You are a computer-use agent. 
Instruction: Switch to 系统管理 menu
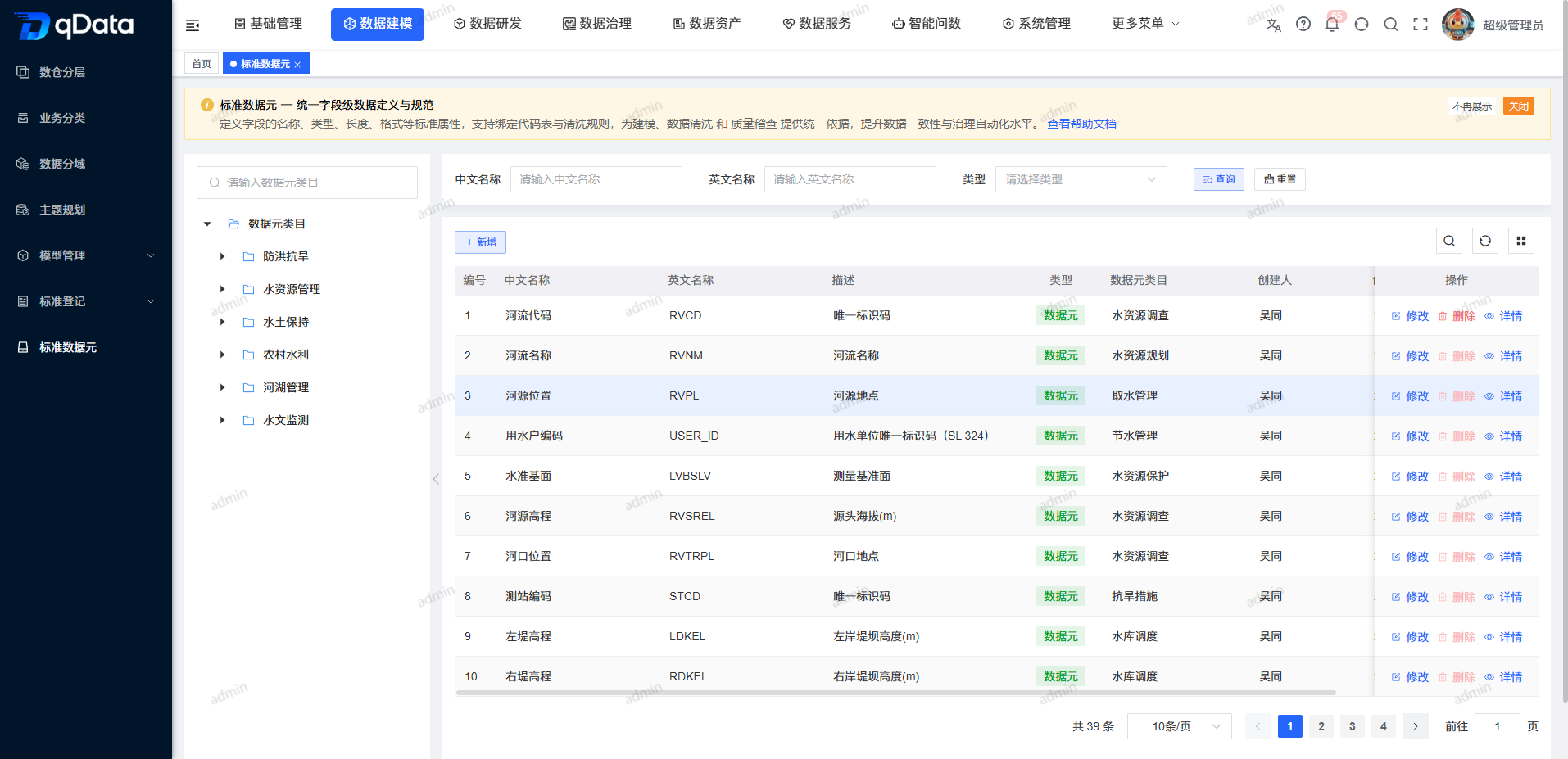coord(1037,24)
